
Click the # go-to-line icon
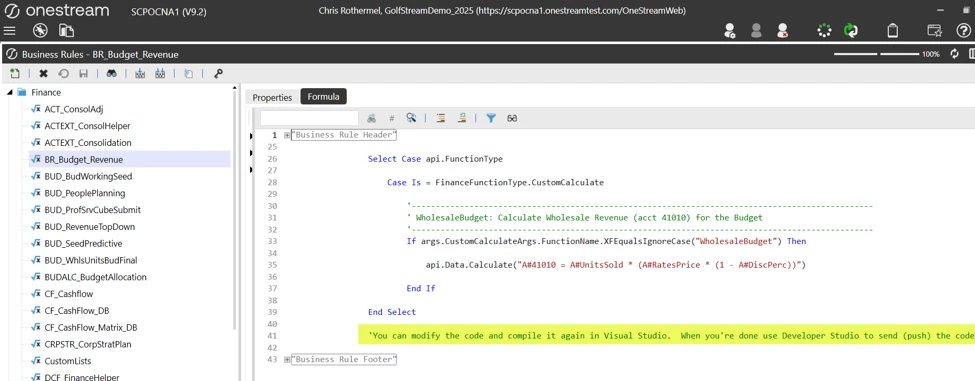(x=391, y=117)
